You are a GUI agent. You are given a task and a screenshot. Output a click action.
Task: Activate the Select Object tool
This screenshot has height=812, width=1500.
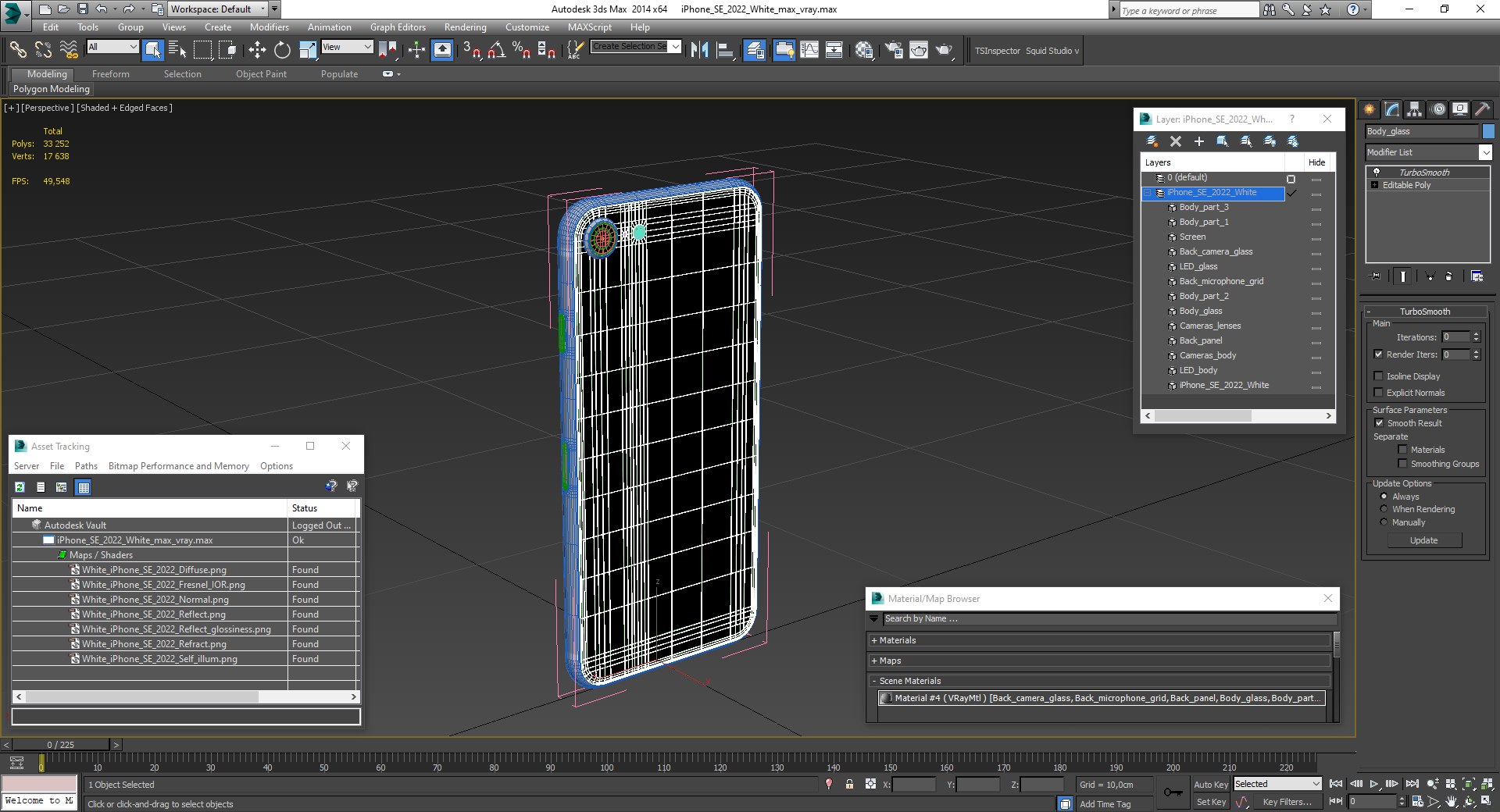152,50
